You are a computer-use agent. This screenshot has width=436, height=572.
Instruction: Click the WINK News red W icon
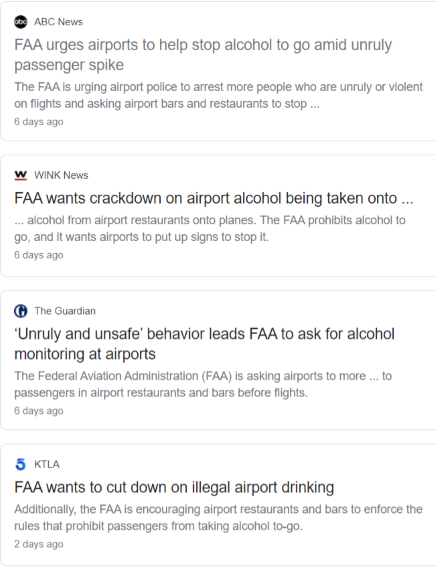click(x=21, y=175)
